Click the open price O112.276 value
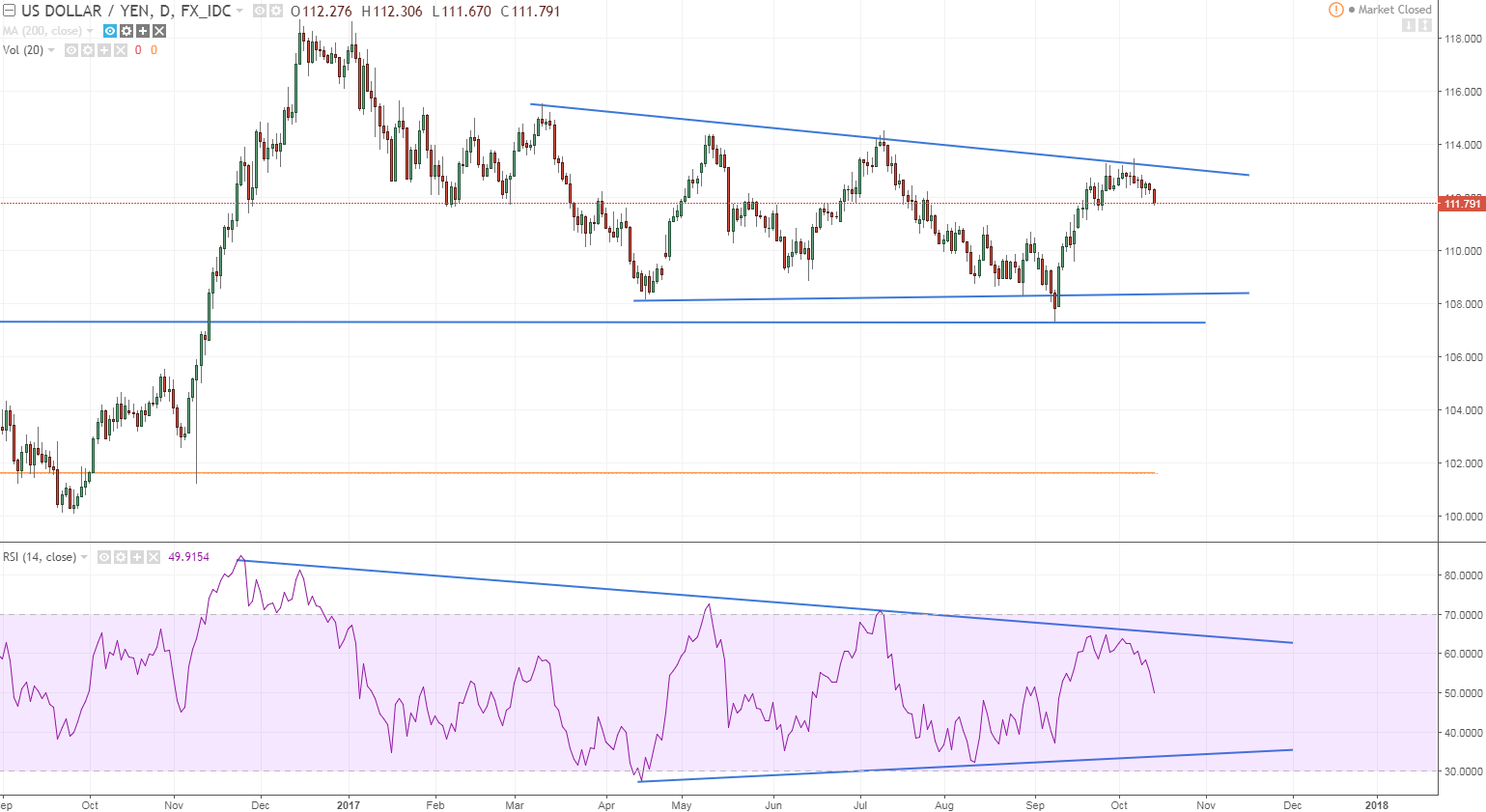1486x812 pixels. coord(322,12)
